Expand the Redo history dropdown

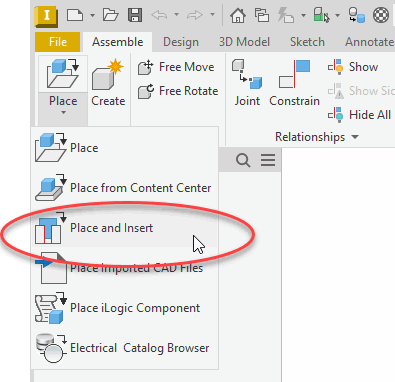point(212,15)
